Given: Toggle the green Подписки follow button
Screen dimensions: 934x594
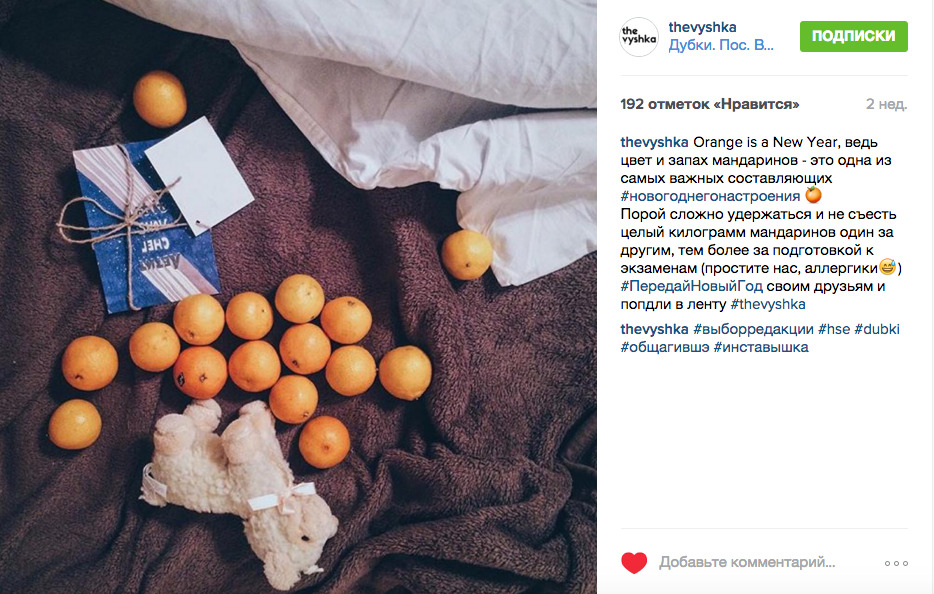Looking at the screenshot, I should 854,36.
